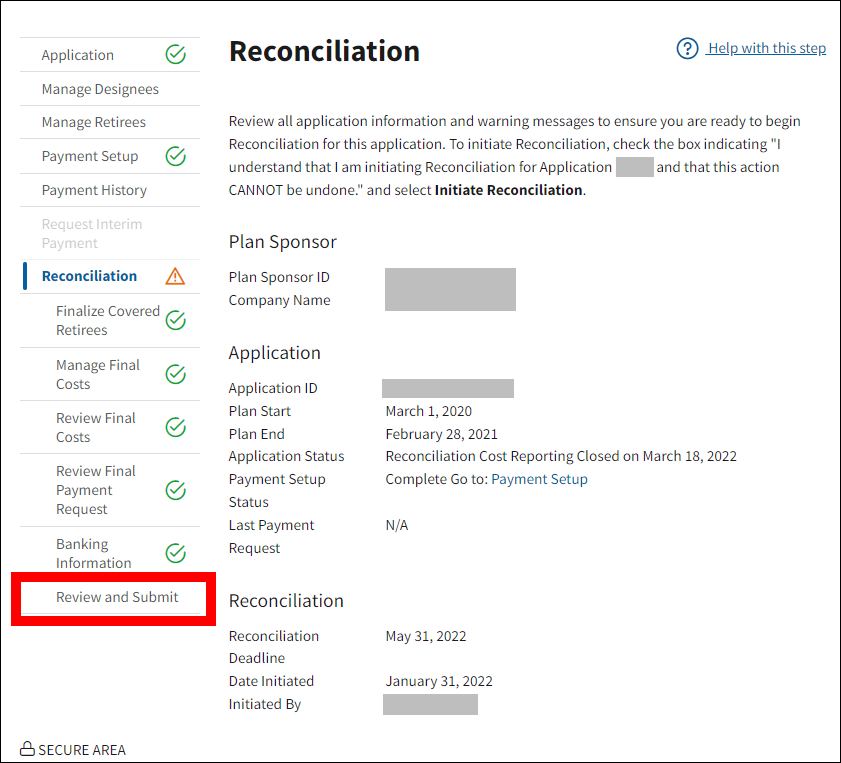The width and height of the screenshot is (841, 763).
Task: Click the Manage Final Costs checkmark icon
Action: click(175, 374)
